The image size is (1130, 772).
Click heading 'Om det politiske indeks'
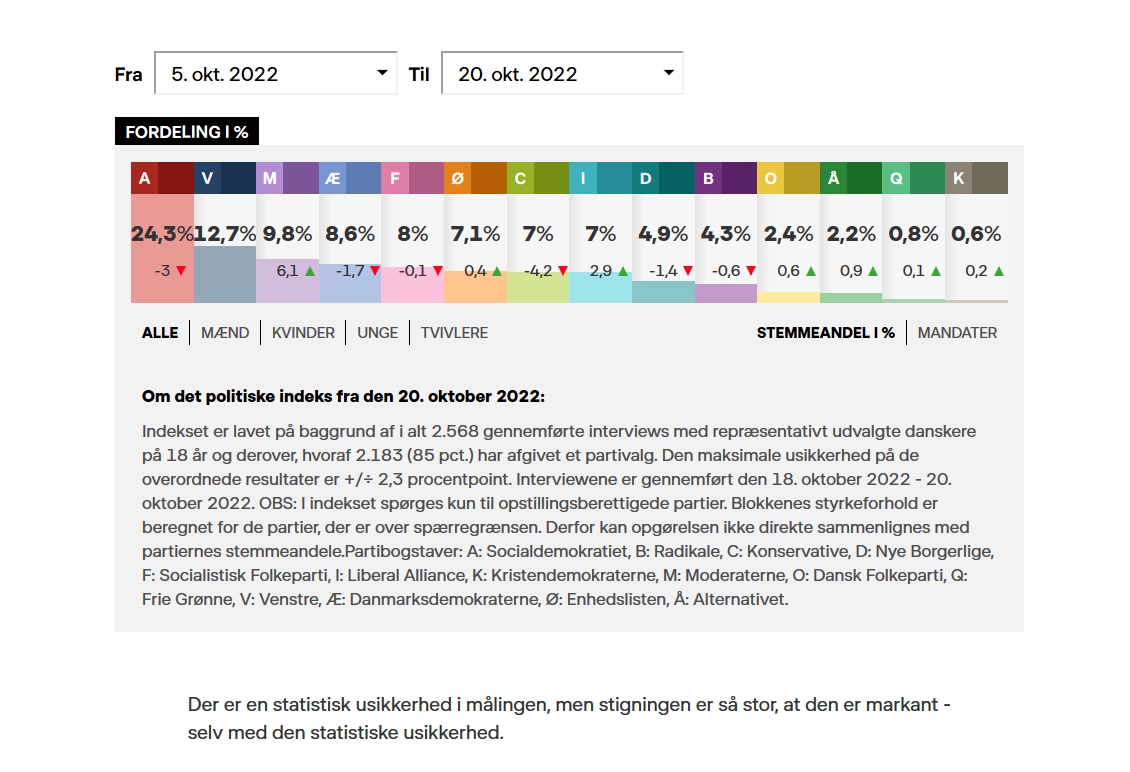[343, 396]
